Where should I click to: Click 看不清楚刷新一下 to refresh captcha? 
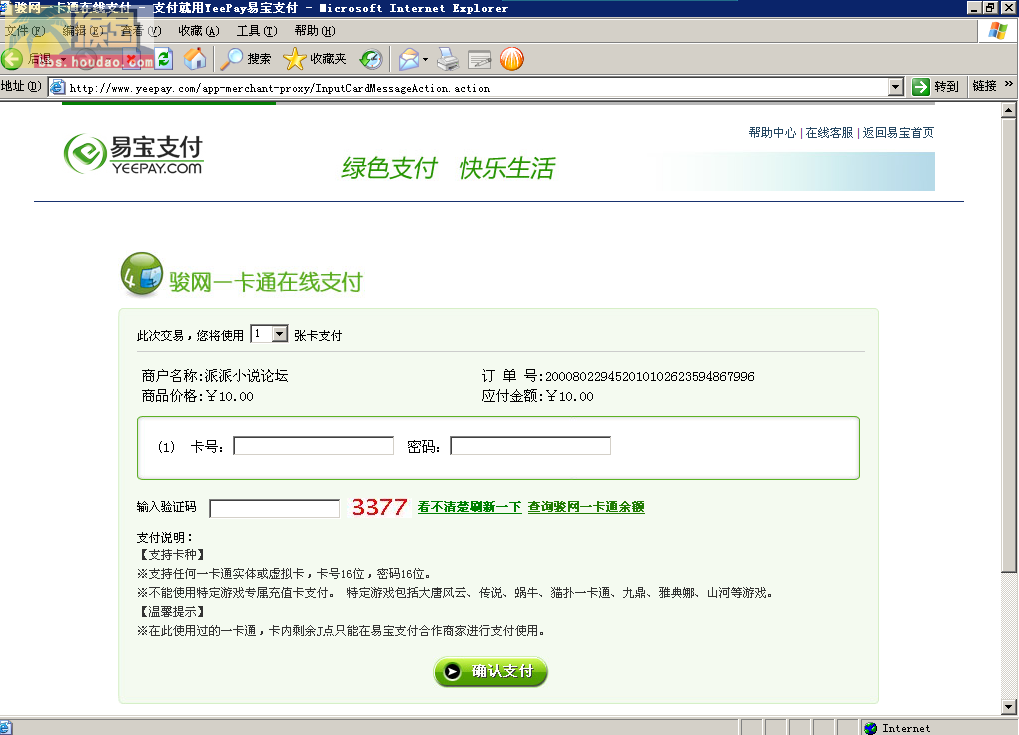tap(469, 507)
